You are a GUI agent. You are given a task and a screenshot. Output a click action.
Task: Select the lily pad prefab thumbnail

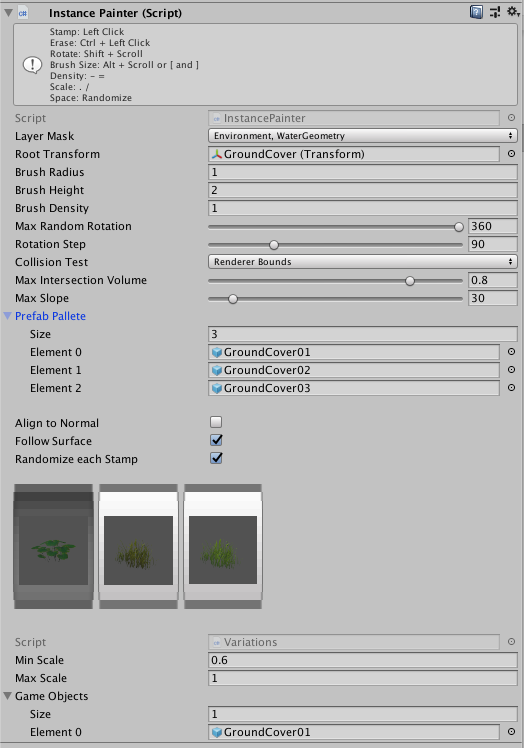coord(53,547)
